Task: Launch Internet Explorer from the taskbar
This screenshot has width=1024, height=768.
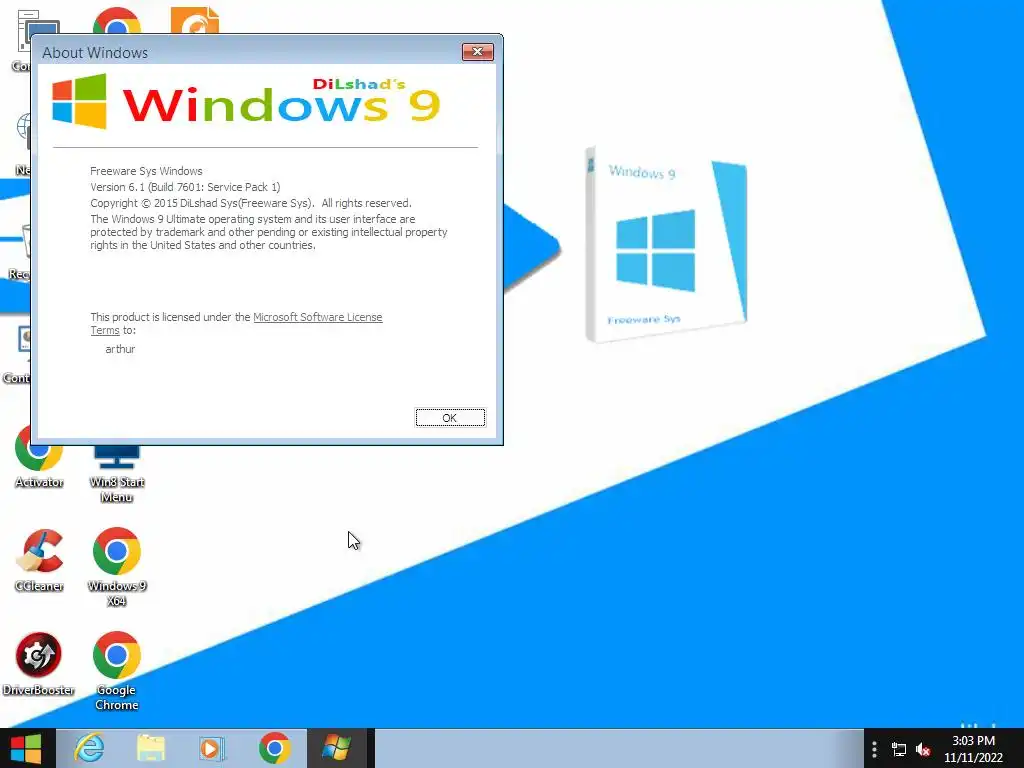Action: [89, 748]
